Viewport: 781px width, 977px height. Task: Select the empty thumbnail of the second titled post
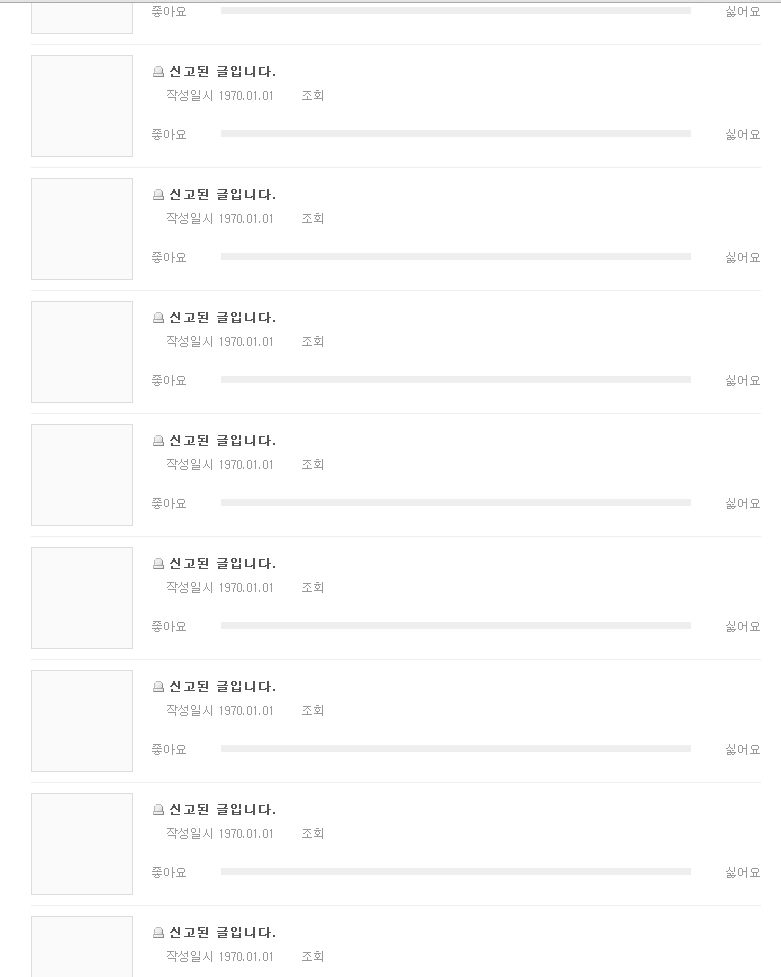point(82,229)
